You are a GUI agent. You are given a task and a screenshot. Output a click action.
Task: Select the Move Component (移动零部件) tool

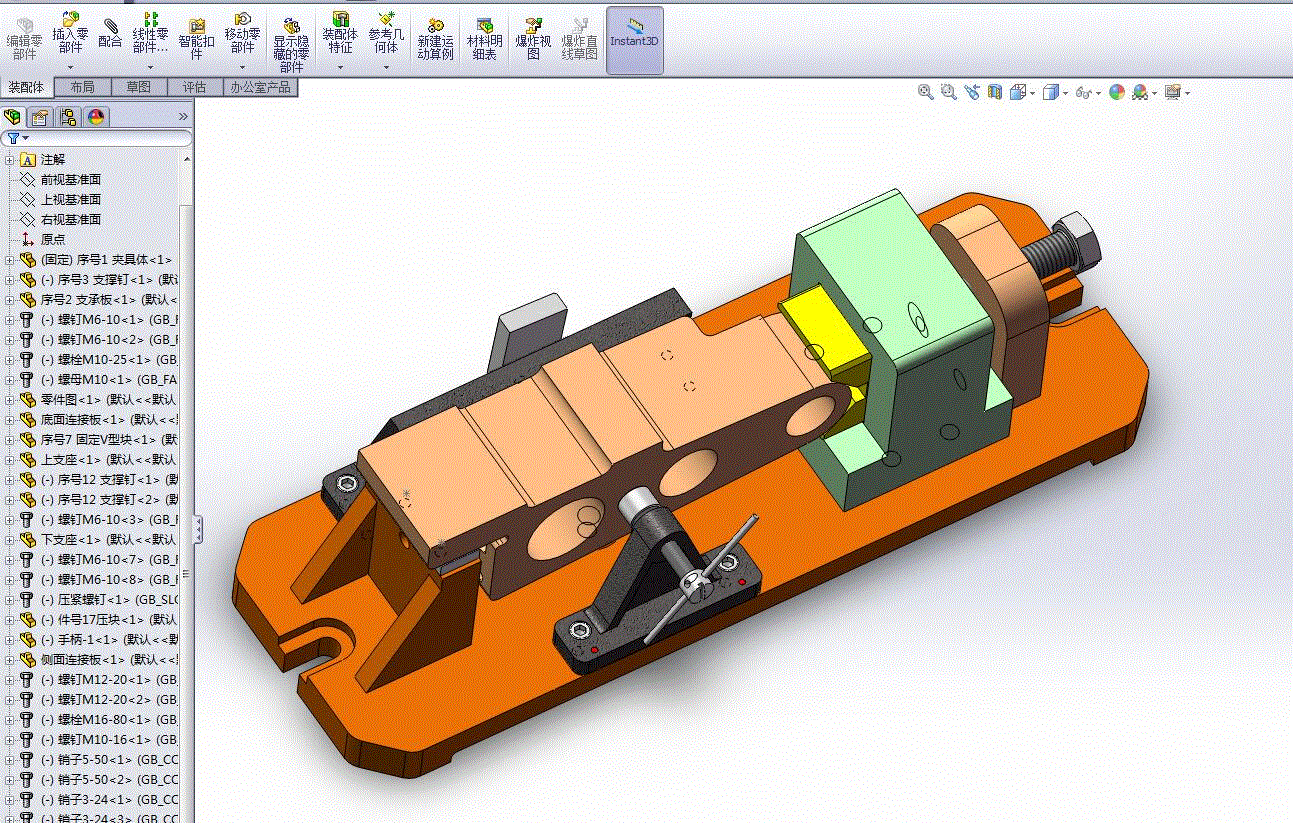coord(242,33)
